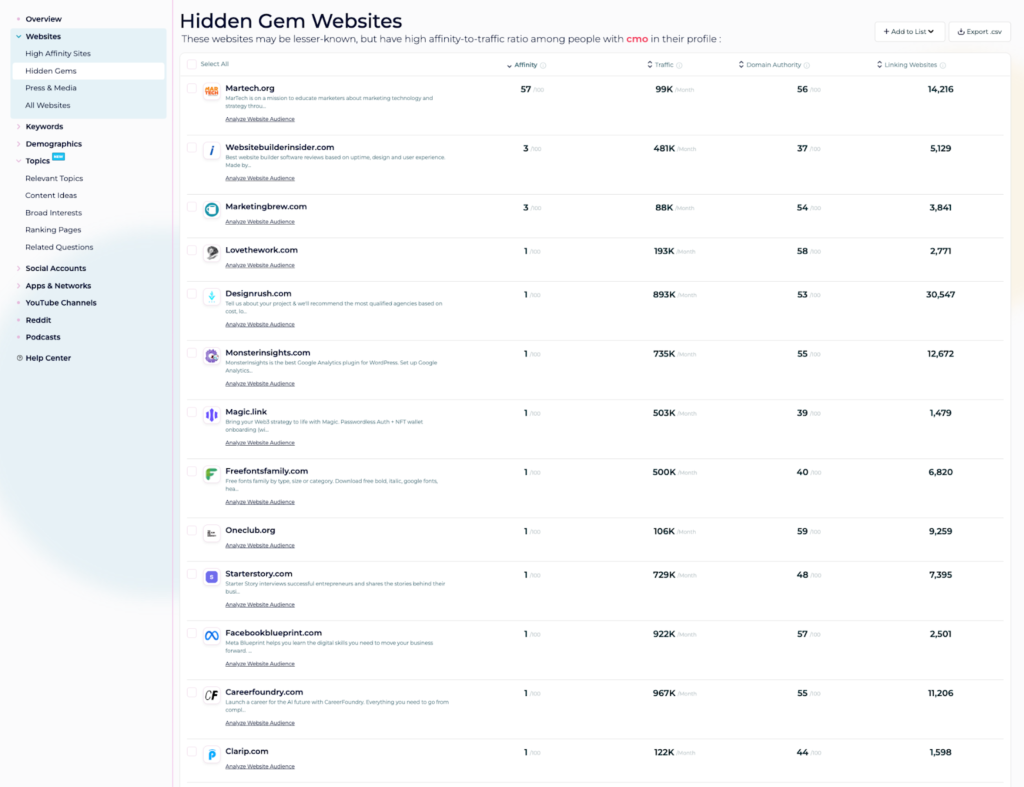Click the Help Center icon in sidebar

coord(19,358)
